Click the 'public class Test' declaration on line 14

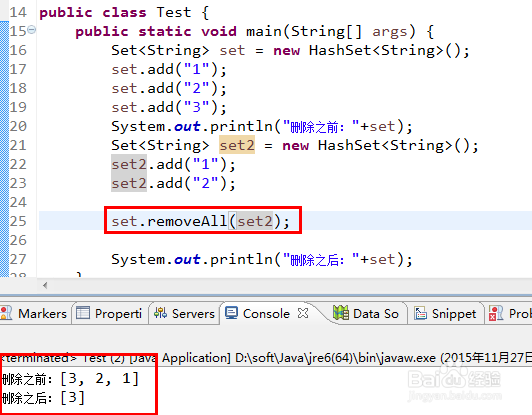coord(124,13)
